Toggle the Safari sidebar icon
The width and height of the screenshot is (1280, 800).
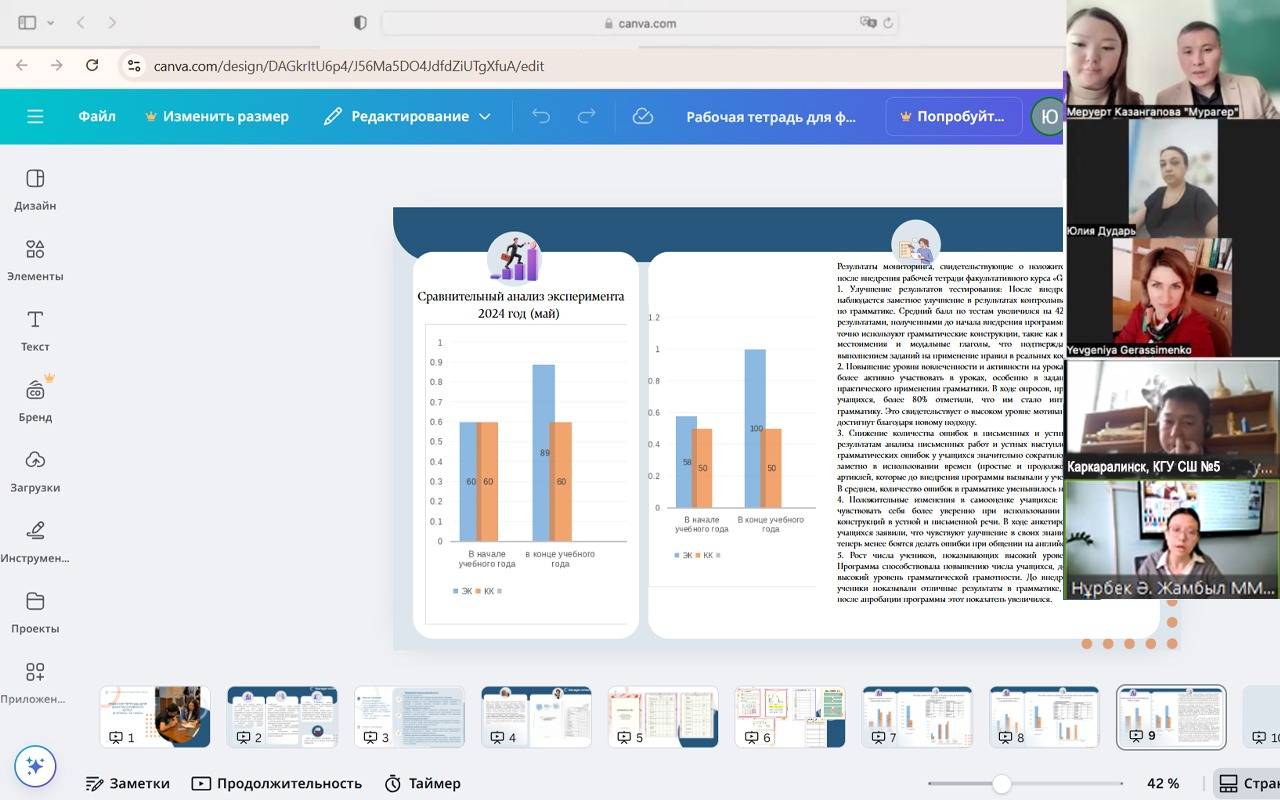pos(27,22)
